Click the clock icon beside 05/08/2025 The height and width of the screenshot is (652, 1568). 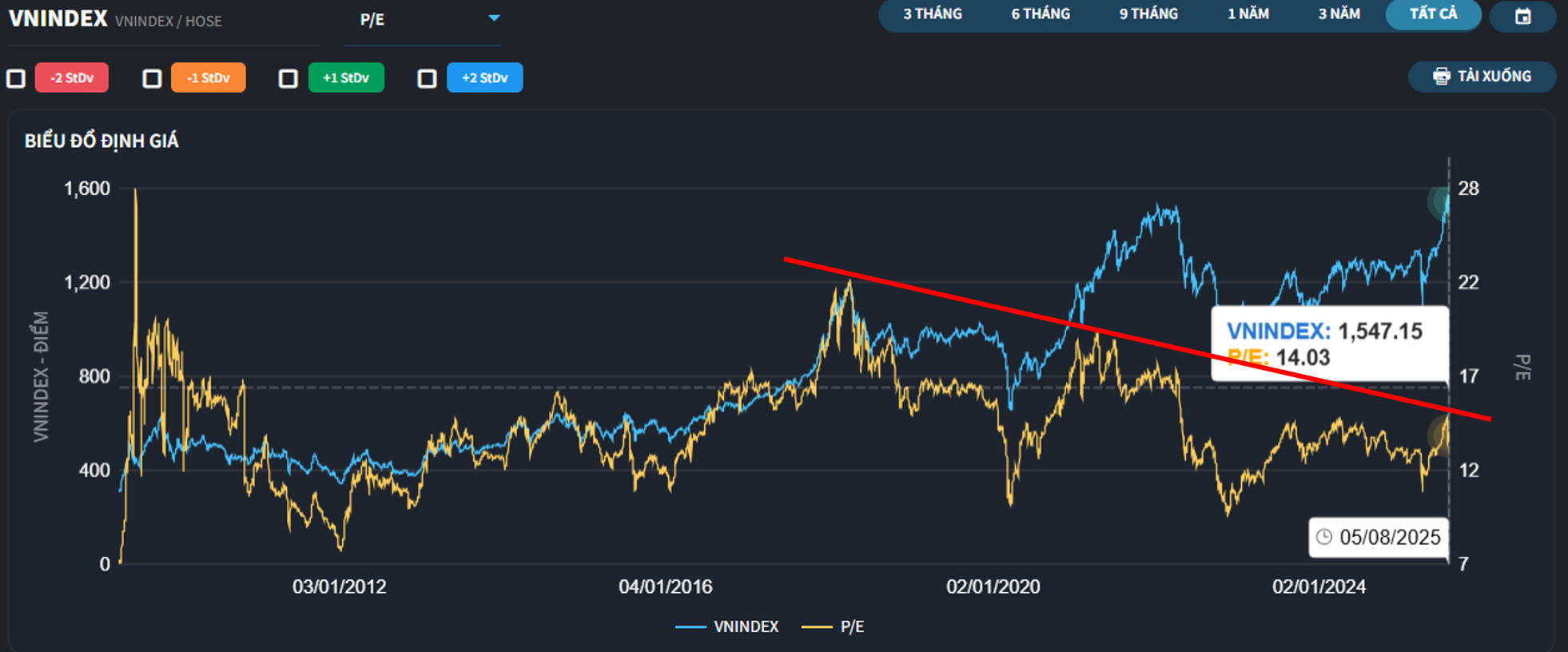1324,537
